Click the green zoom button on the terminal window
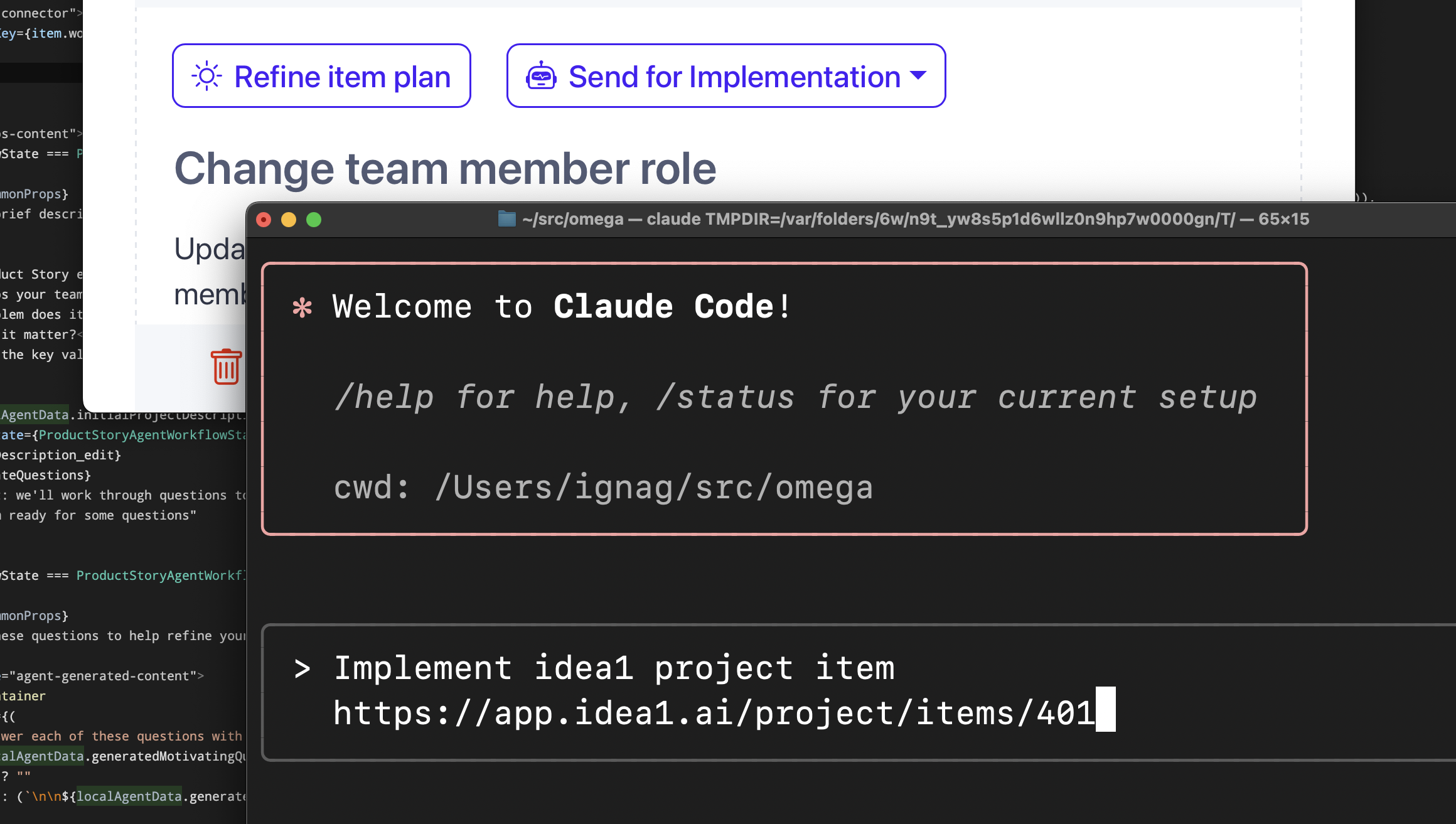Image resolution: width=1456 pixels, height=824 pixels. 314,220
